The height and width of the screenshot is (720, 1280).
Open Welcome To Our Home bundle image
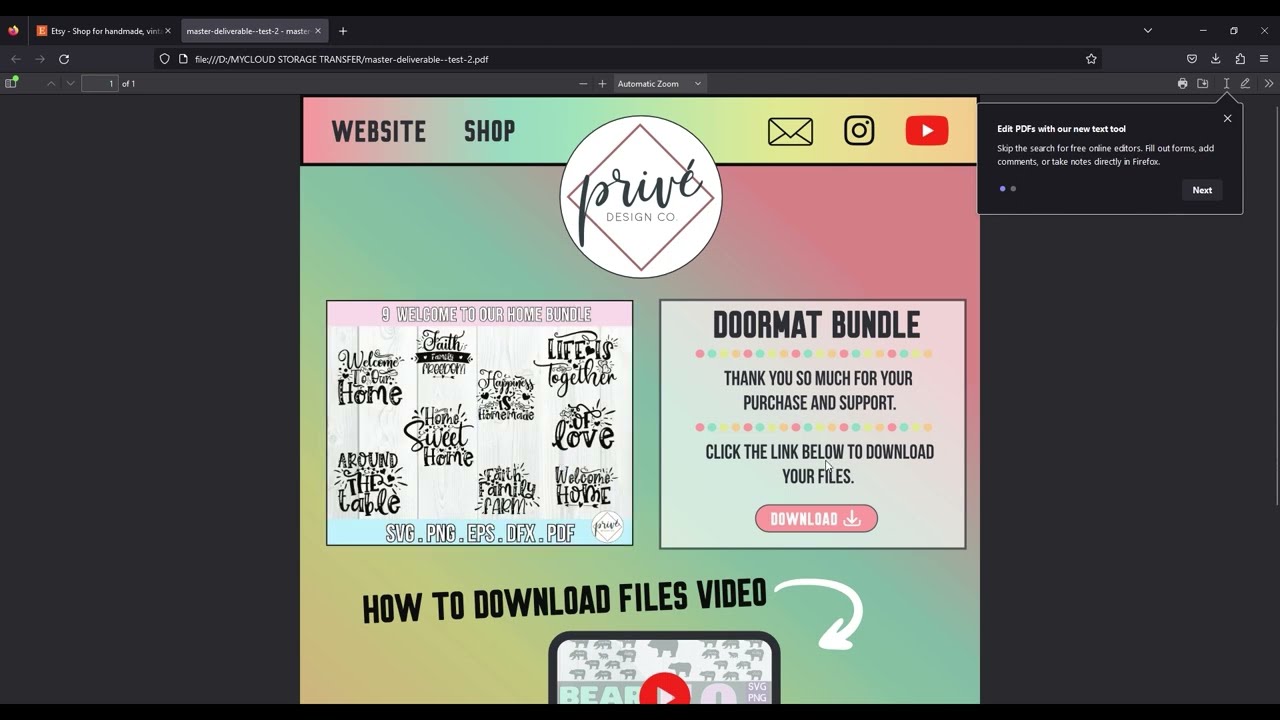[x=480, y=423]
